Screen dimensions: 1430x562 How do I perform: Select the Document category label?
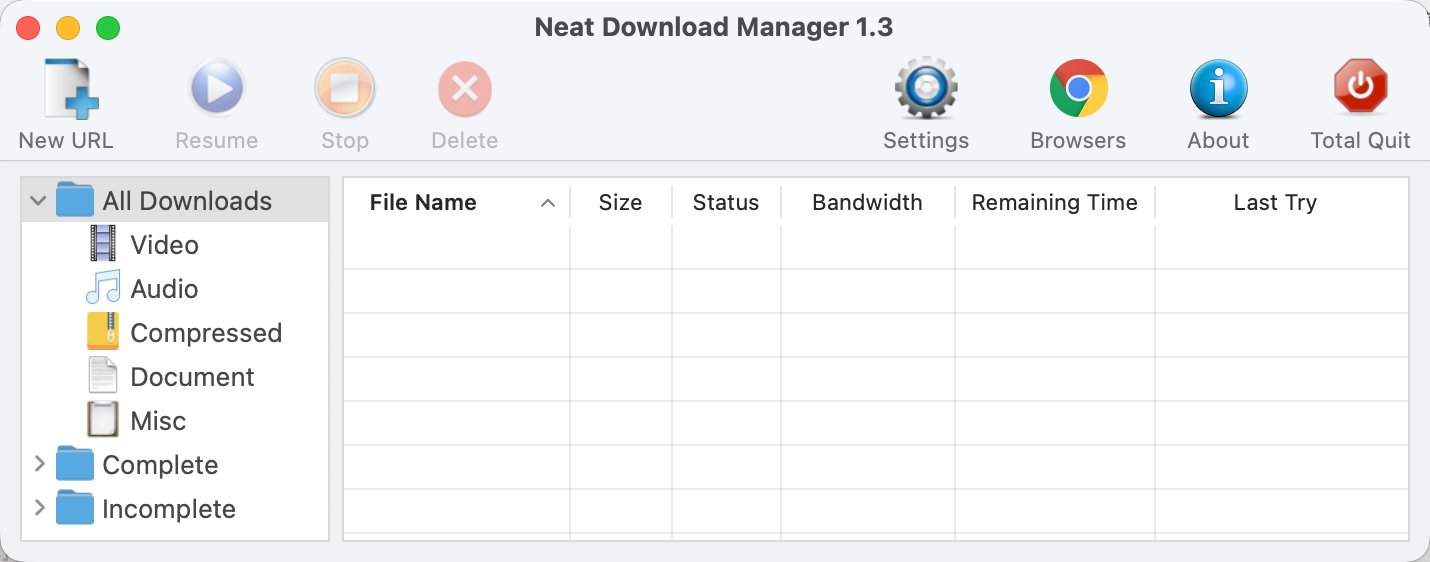[193, 377]
